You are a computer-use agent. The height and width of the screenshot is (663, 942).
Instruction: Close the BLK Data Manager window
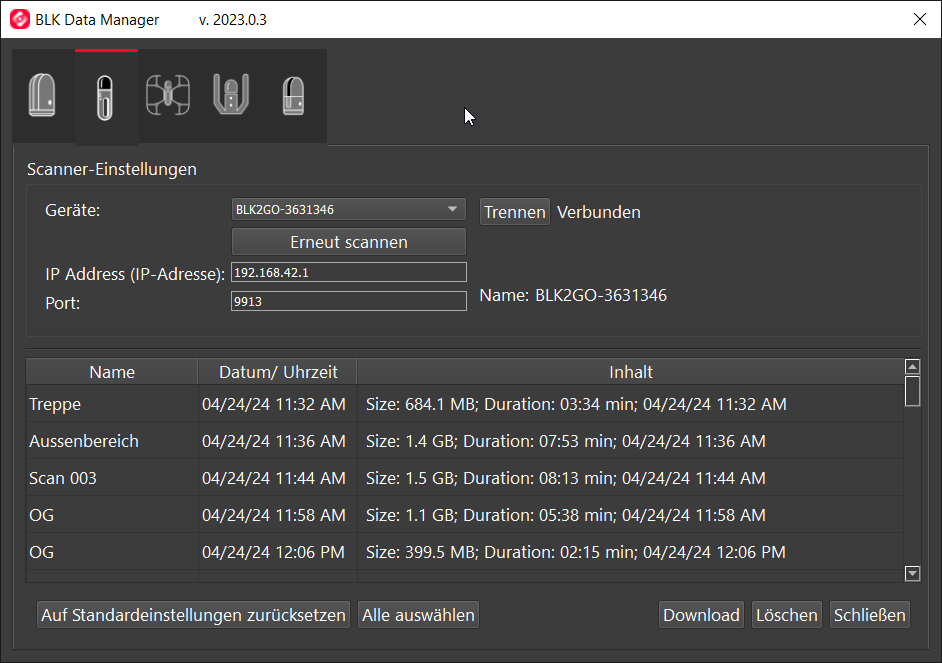tap(919, 19)
